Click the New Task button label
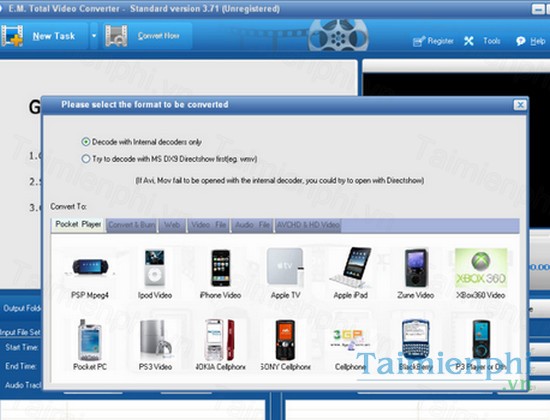The image size is (550, 420). coord(54,36)
